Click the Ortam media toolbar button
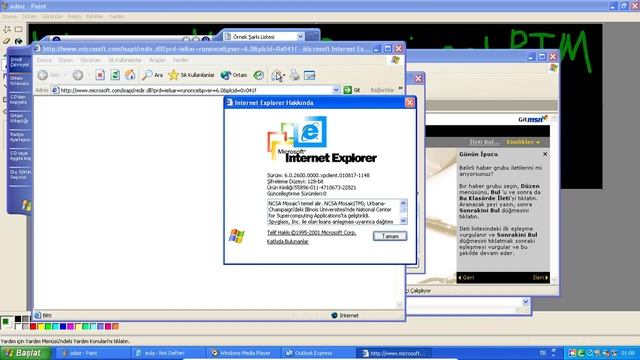Image resolution: width=640 pixels, height=360 pixels. (x=234, y=75)
